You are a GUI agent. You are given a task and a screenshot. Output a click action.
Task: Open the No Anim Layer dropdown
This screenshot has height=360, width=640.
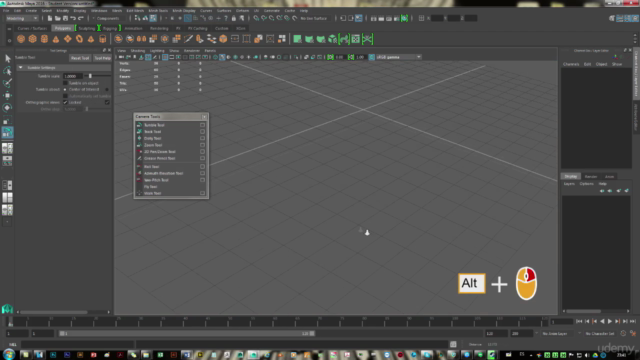coord(558,333)
